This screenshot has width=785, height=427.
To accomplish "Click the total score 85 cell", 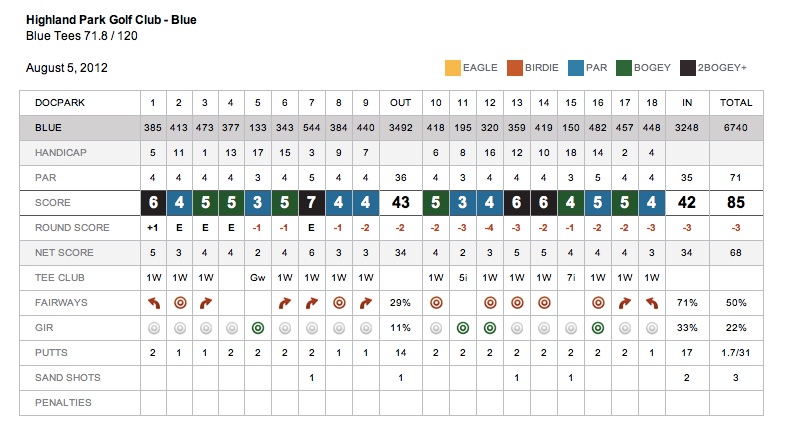I will (736, 202).
